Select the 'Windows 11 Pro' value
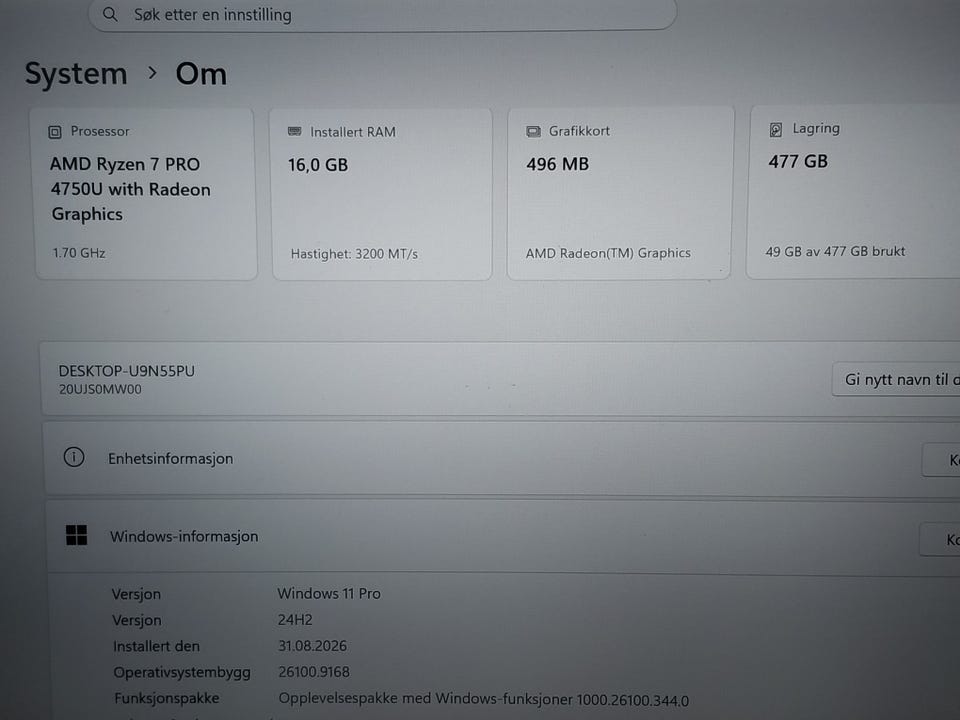Image resolution: width=960 pixels, height=720 pixels. pyautogui.click(x=329, y=593)
